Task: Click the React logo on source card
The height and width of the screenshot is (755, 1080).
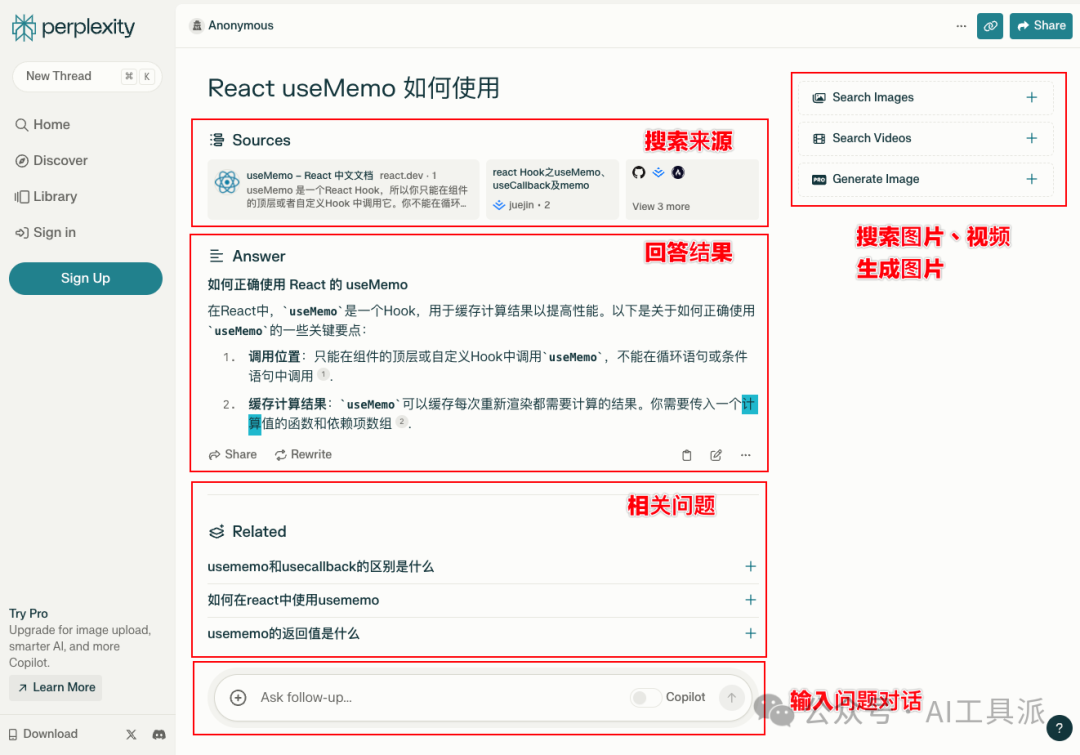Action: pos(227,183)
